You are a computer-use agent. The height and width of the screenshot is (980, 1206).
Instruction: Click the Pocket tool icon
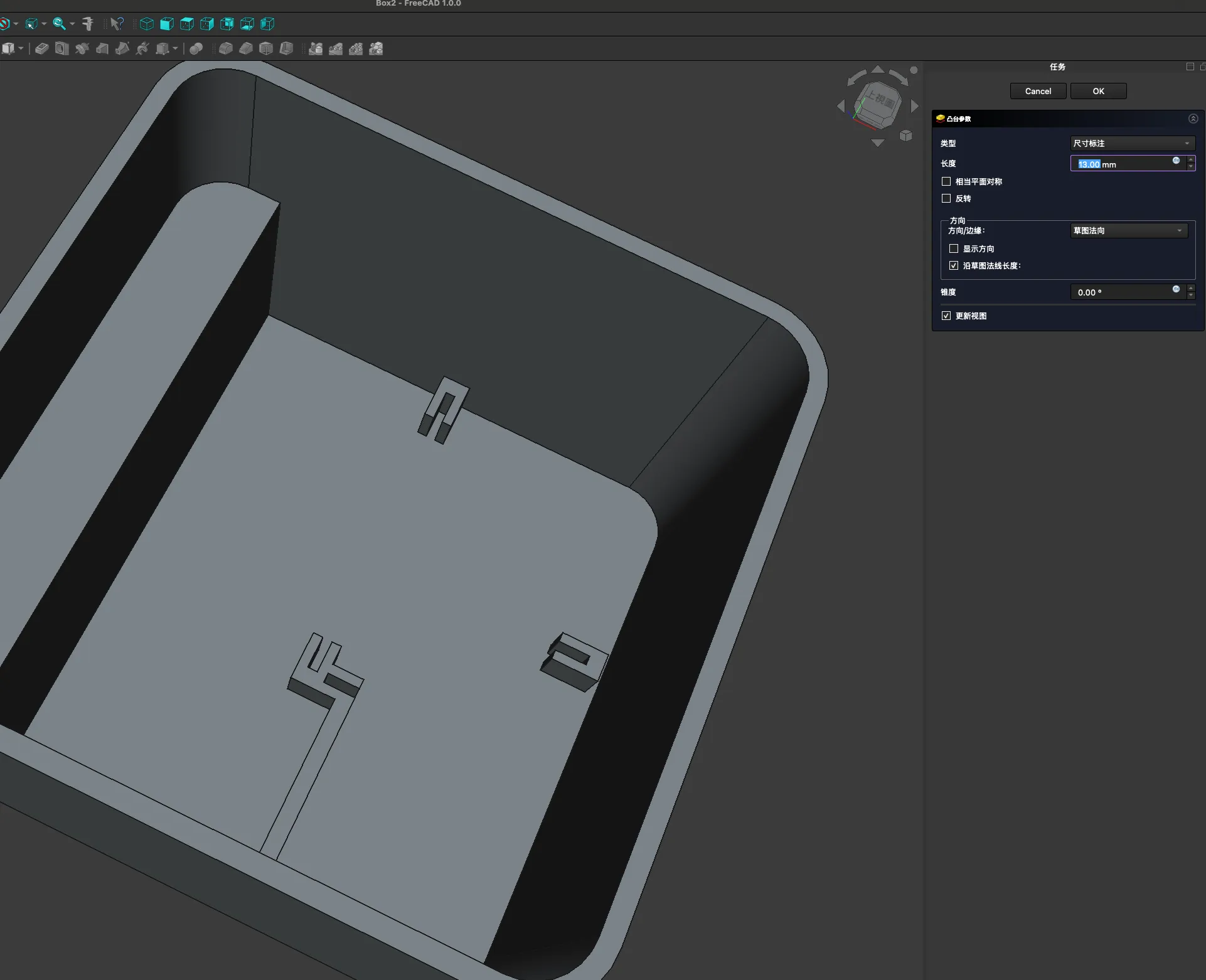(x=41, y=48)
